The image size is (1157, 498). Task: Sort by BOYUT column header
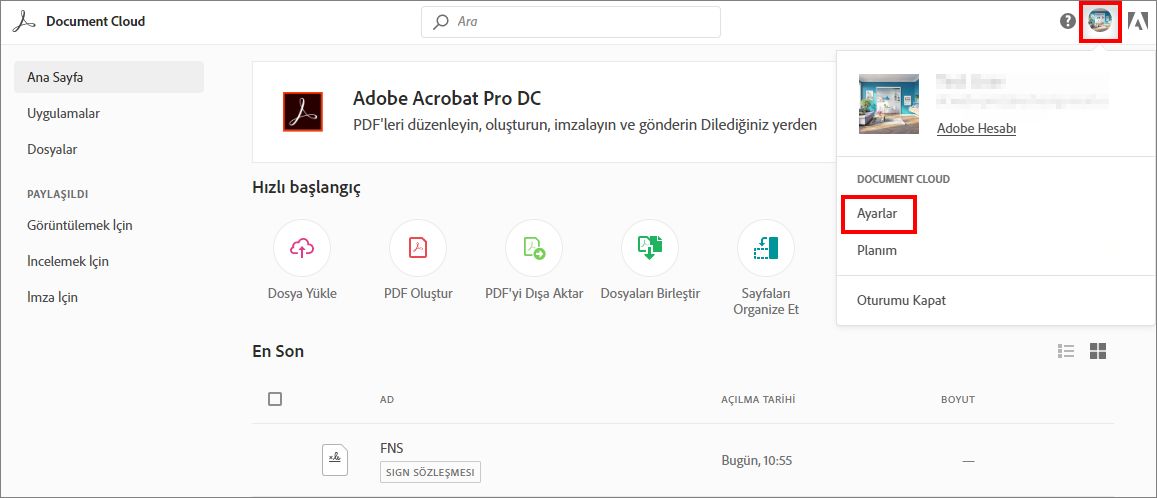[x=958, y=399]
